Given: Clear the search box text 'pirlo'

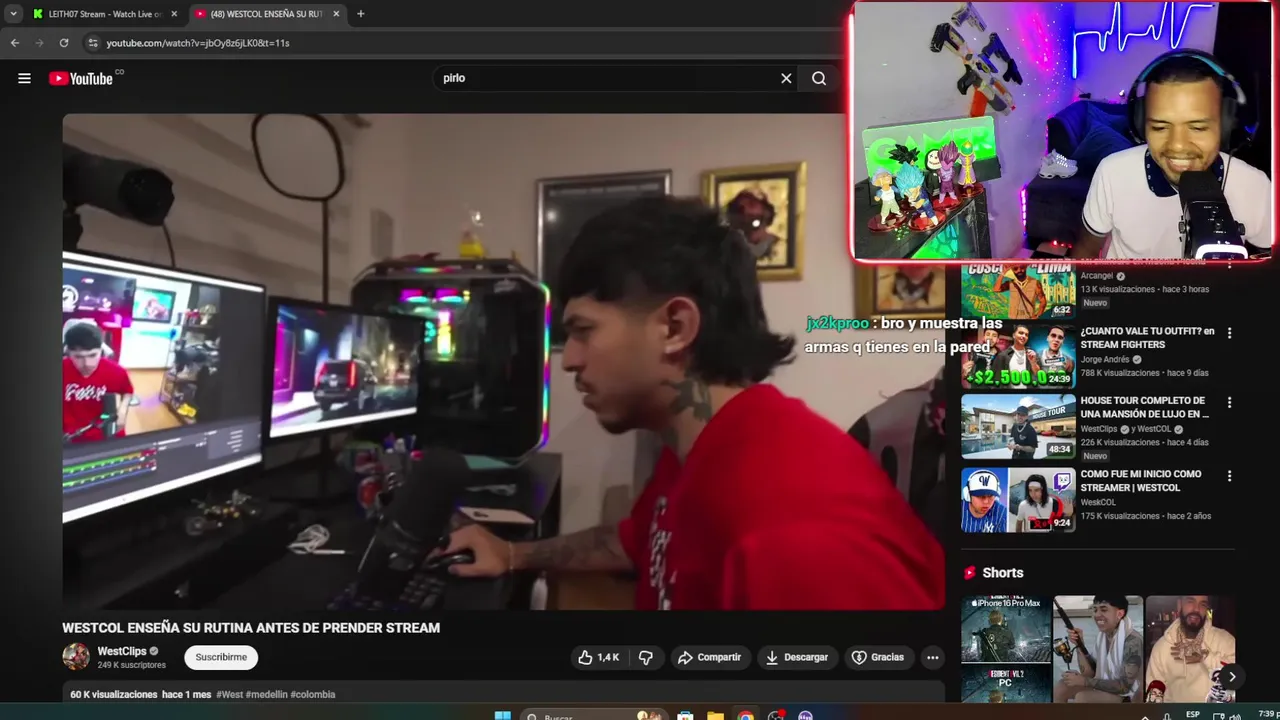Looking at the screenshot, I should [x=786, y=78].
